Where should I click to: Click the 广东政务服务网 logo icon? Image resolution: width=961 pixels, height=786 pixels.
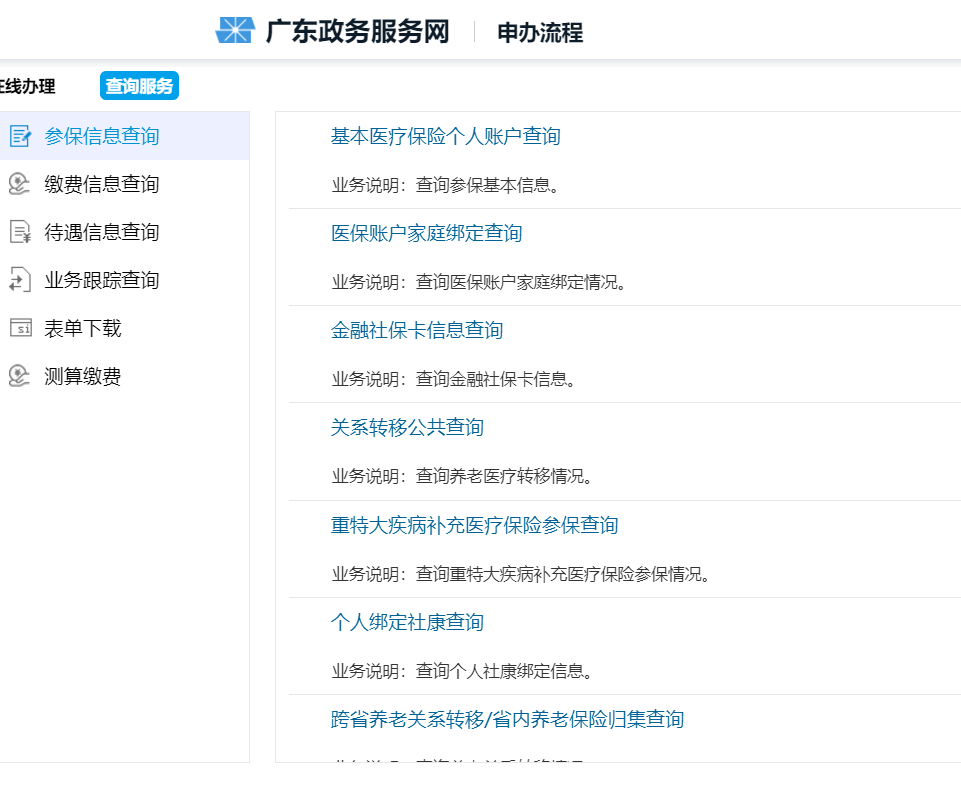(x=235, y=31)
